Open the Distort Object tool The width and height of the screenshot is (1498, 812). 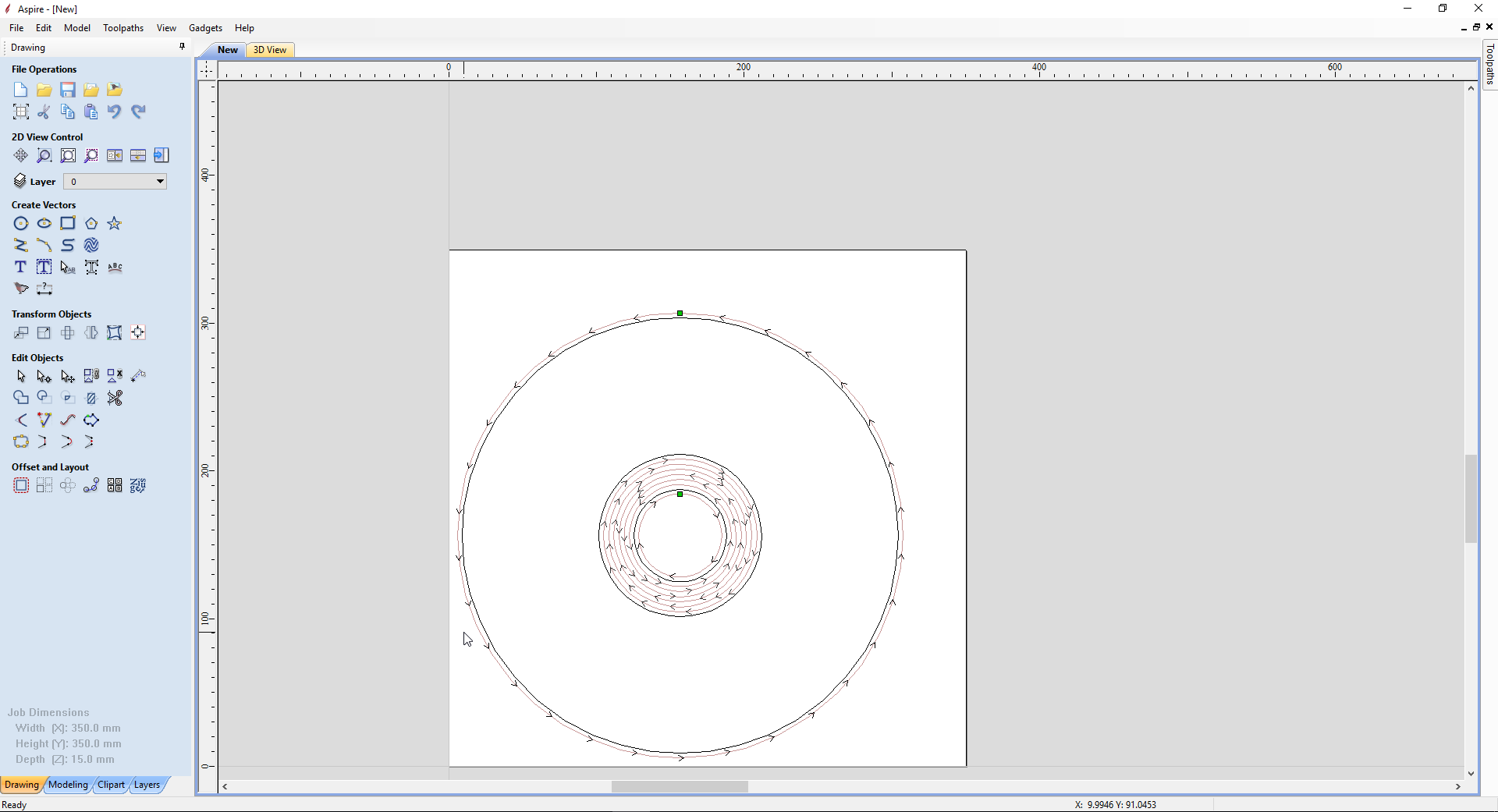(x=115, y=332)
